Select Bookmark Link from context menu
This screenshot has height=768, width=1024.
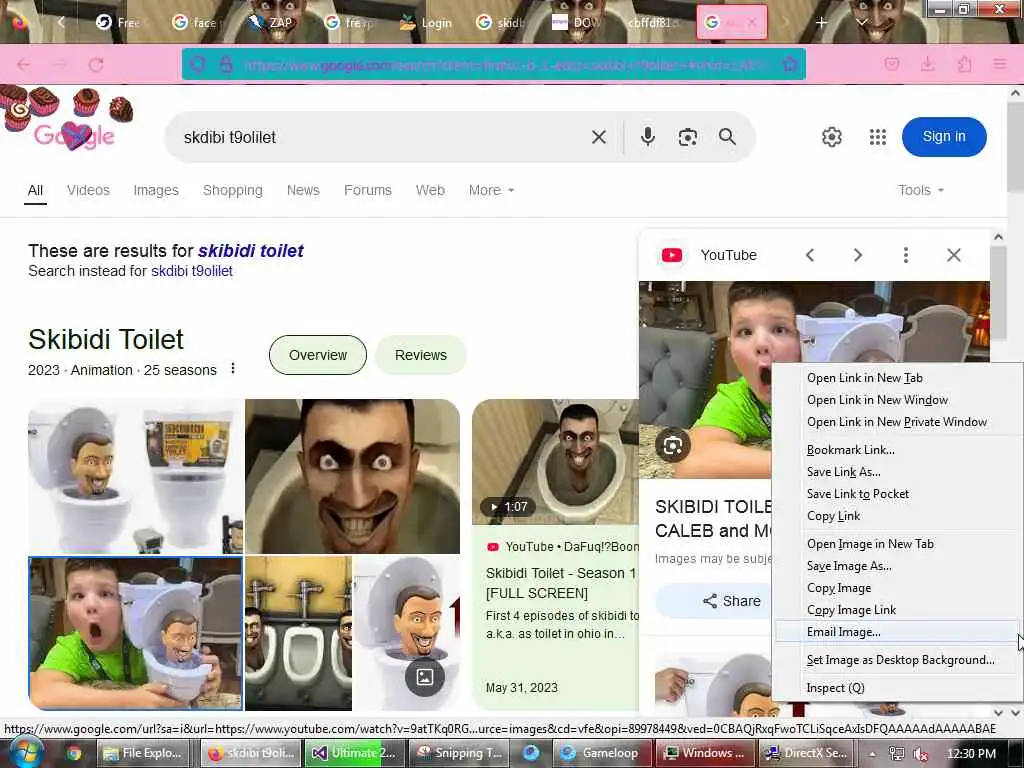point(897,450)
